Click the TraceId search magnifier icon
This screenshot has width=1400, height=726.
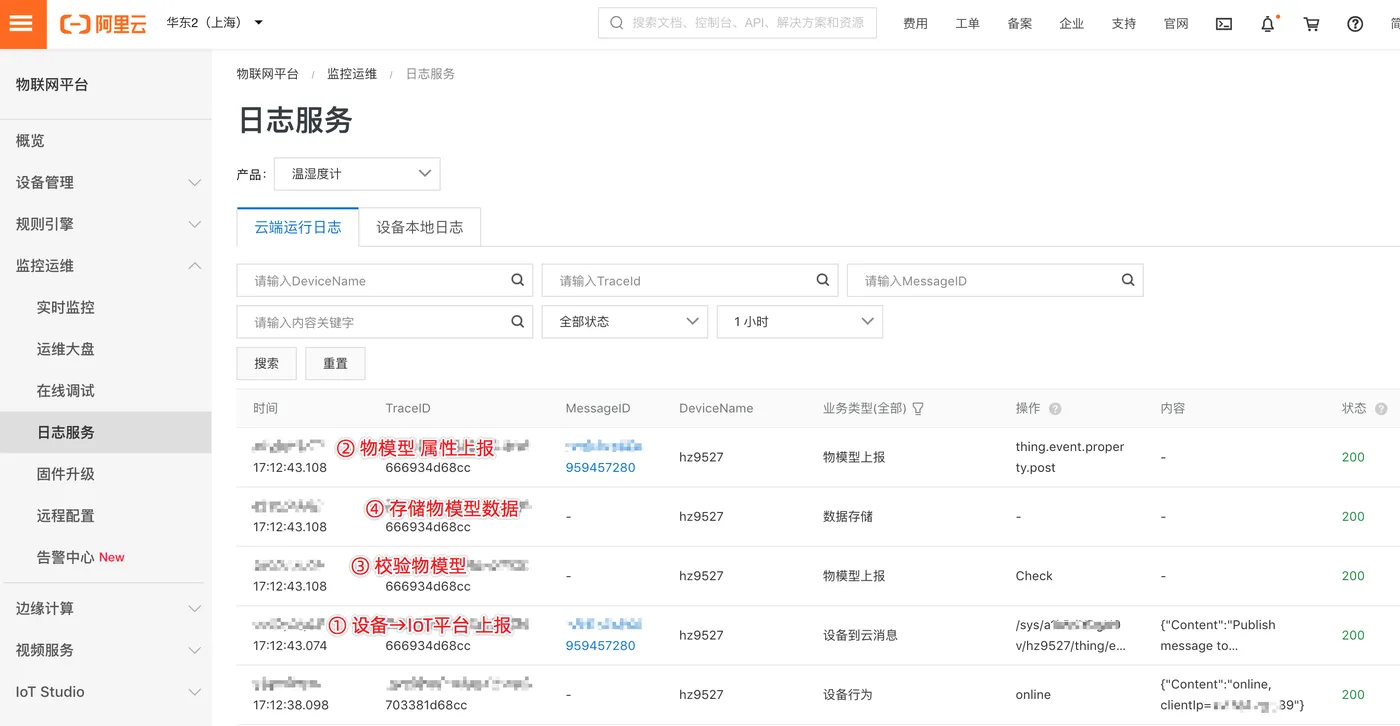pos(823,280)
